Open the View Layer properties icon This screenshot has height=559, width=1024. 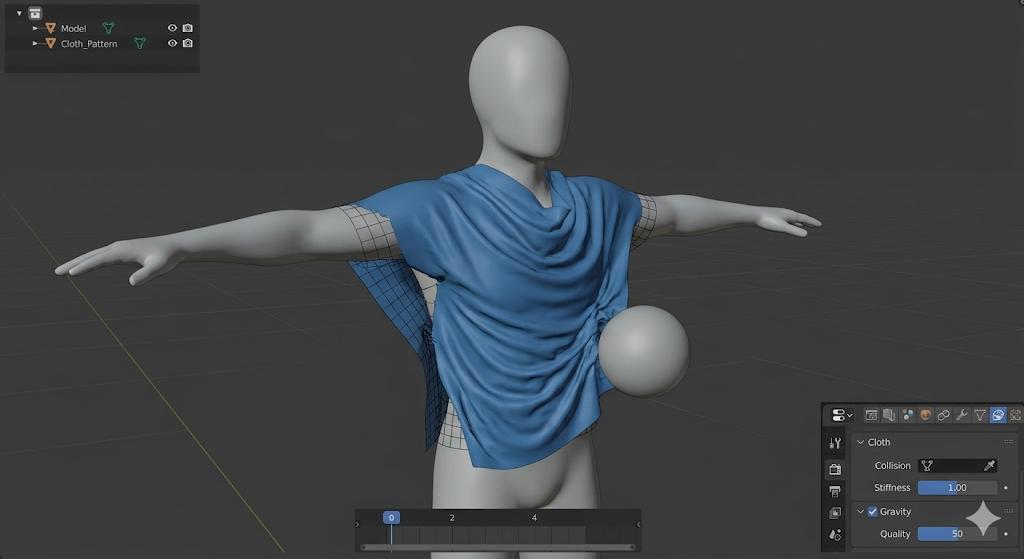835,513
